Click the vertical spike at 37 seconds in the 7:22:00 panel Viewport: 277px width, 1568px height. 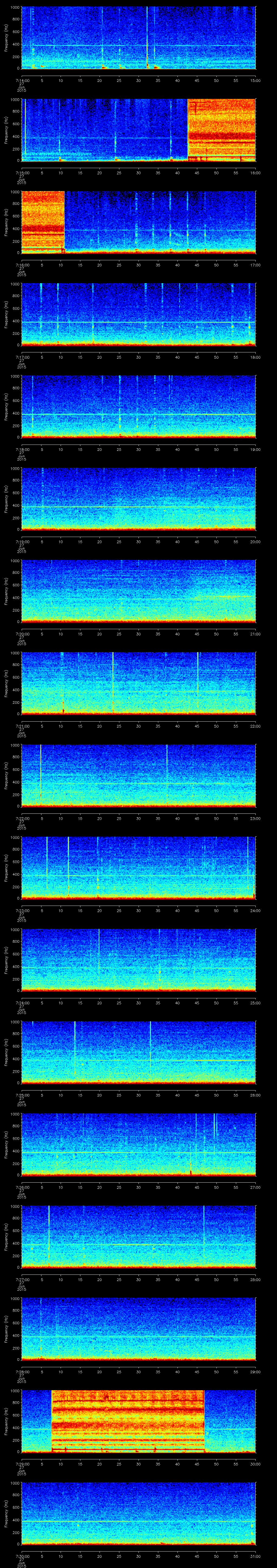167,775
